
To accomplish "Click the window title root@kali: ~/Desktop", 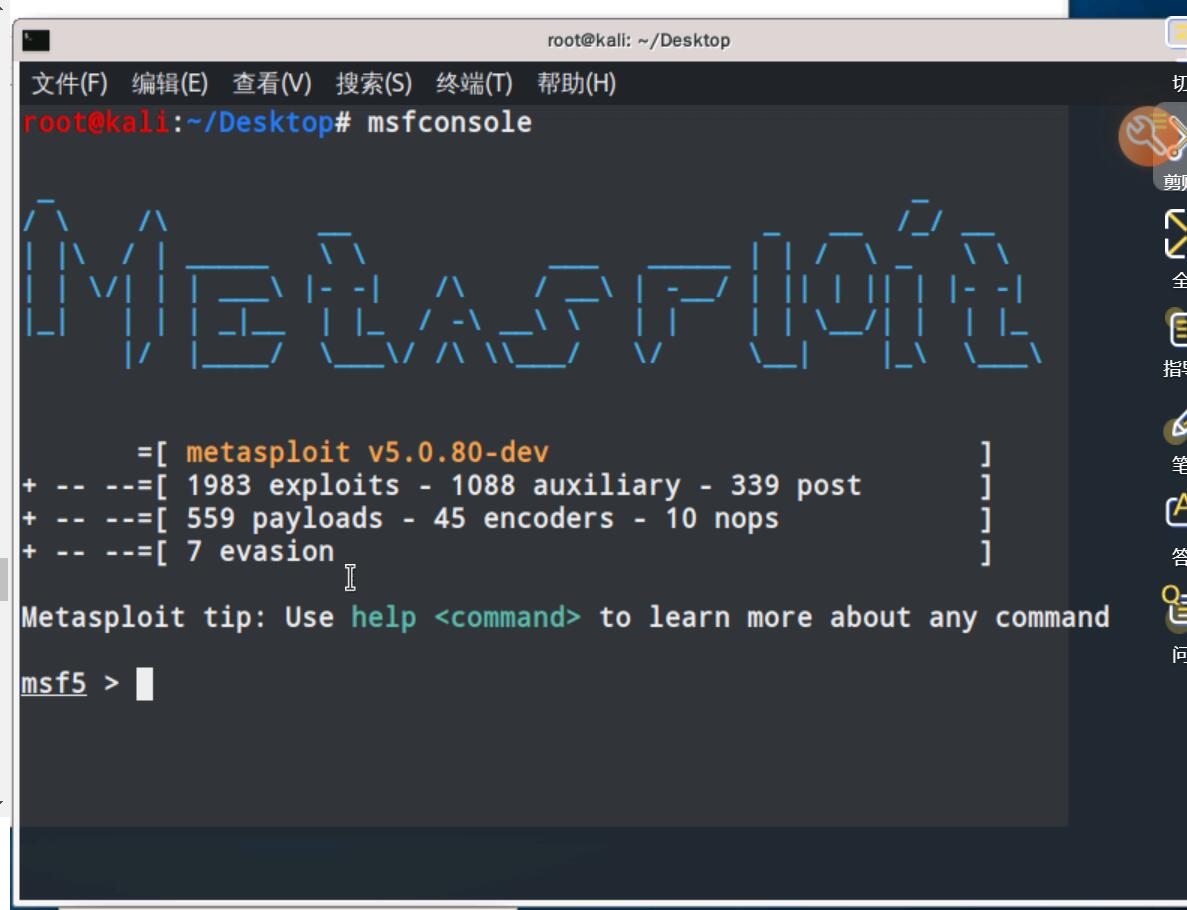I will 638,40.
